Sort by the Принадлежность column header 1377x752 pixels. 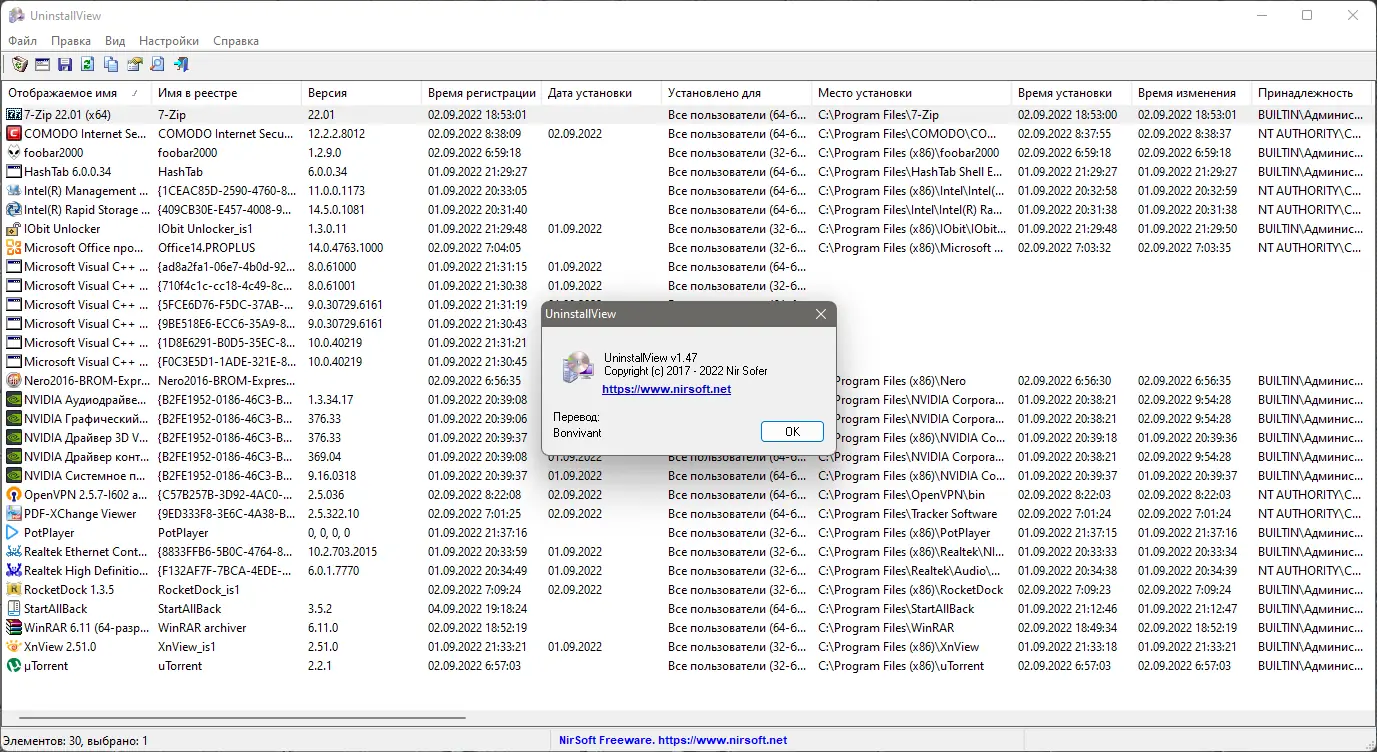[x=1310, y=93]
